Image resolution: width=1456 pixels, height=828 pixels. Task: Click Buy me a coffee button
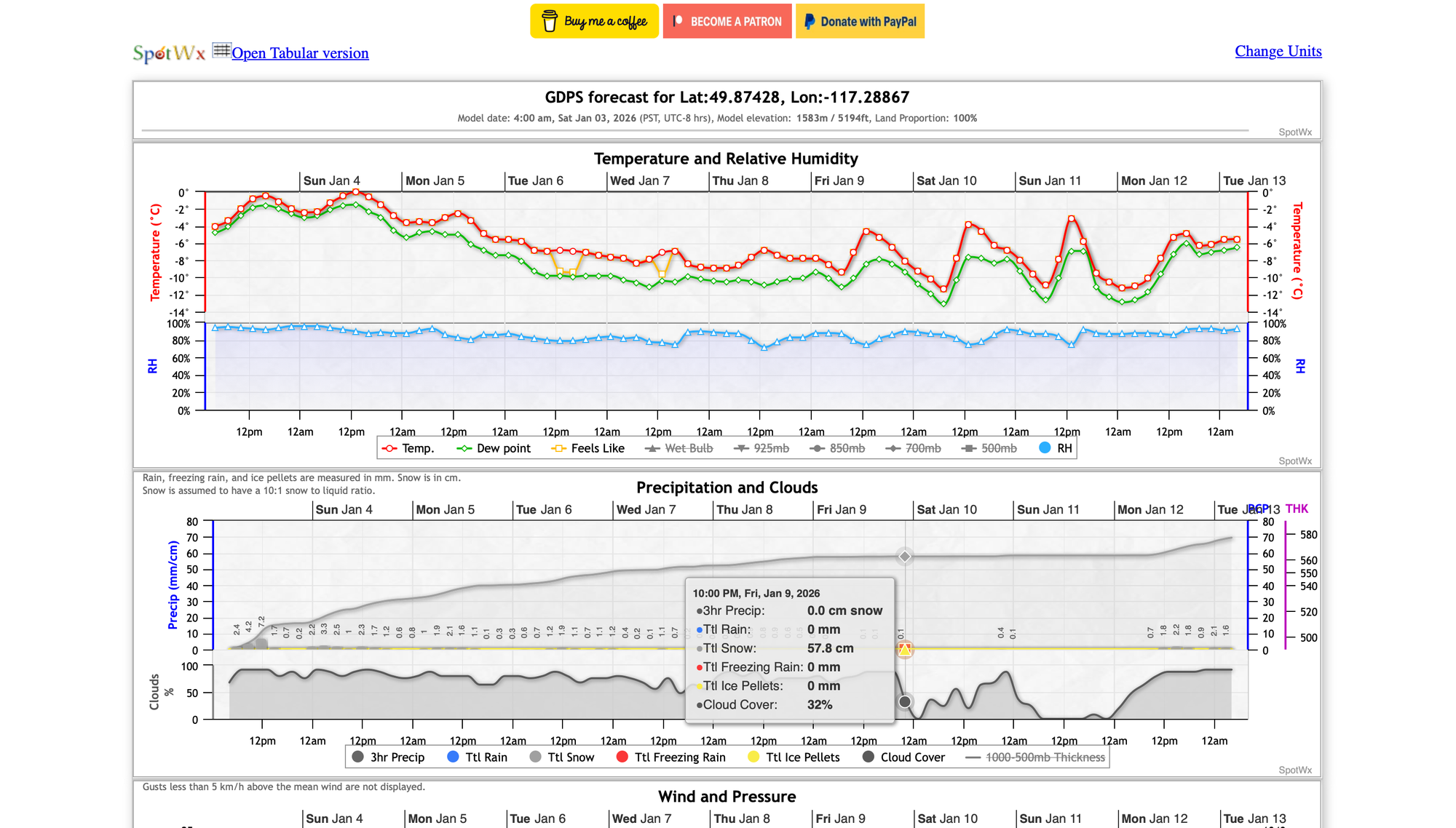pyautogui.click(x=594, y=21)
